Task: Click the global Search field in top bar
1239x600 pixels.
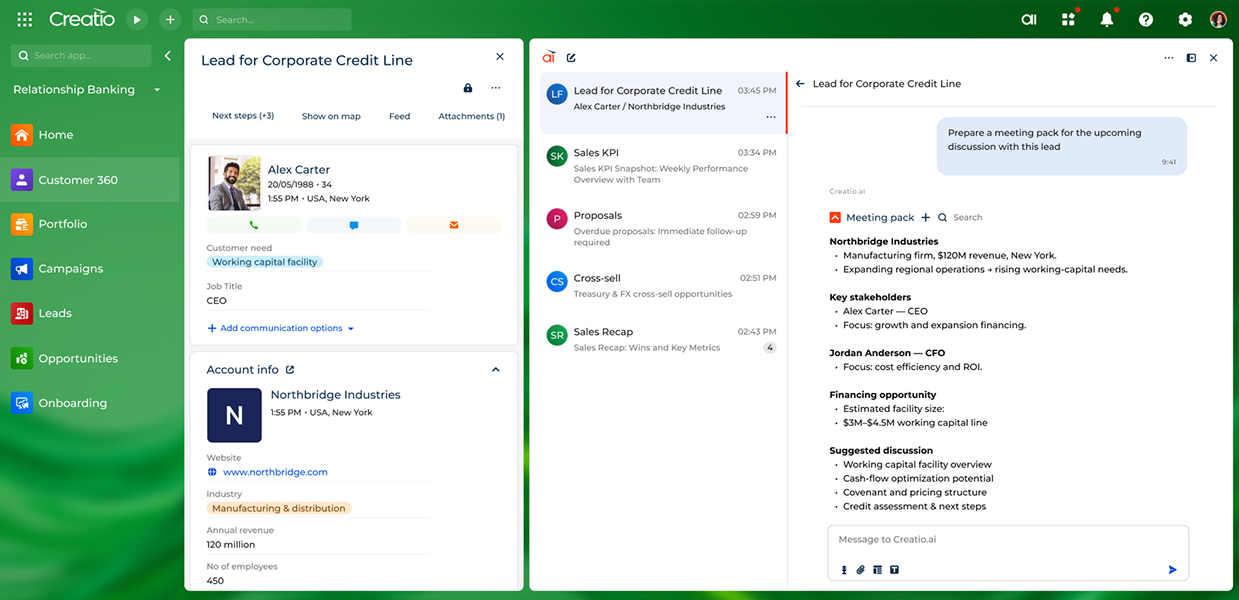Action: coord(272,19)
